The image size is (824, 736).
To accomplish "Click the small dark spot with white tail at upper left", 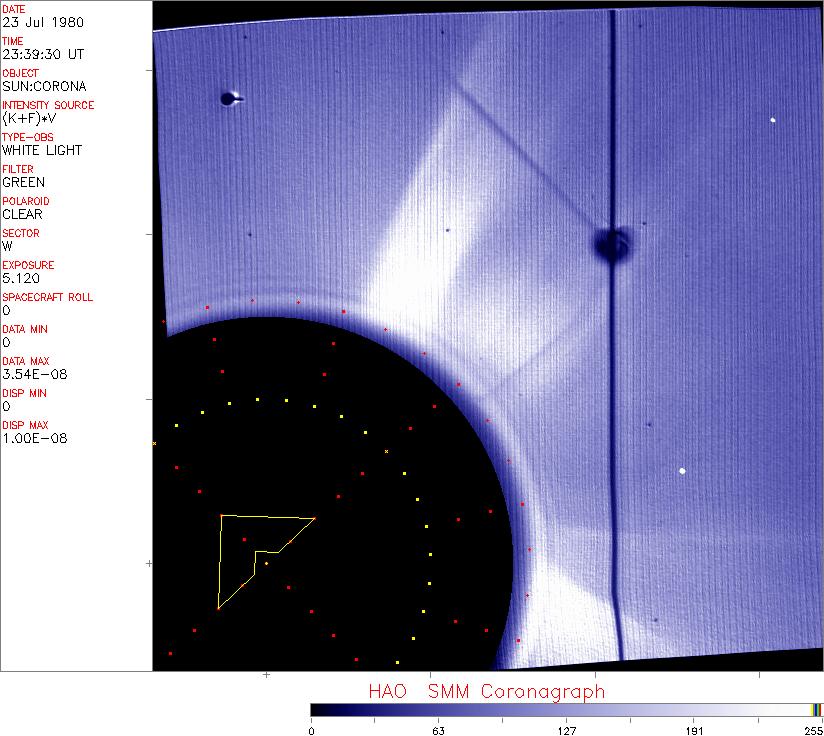I will [229, 98].
